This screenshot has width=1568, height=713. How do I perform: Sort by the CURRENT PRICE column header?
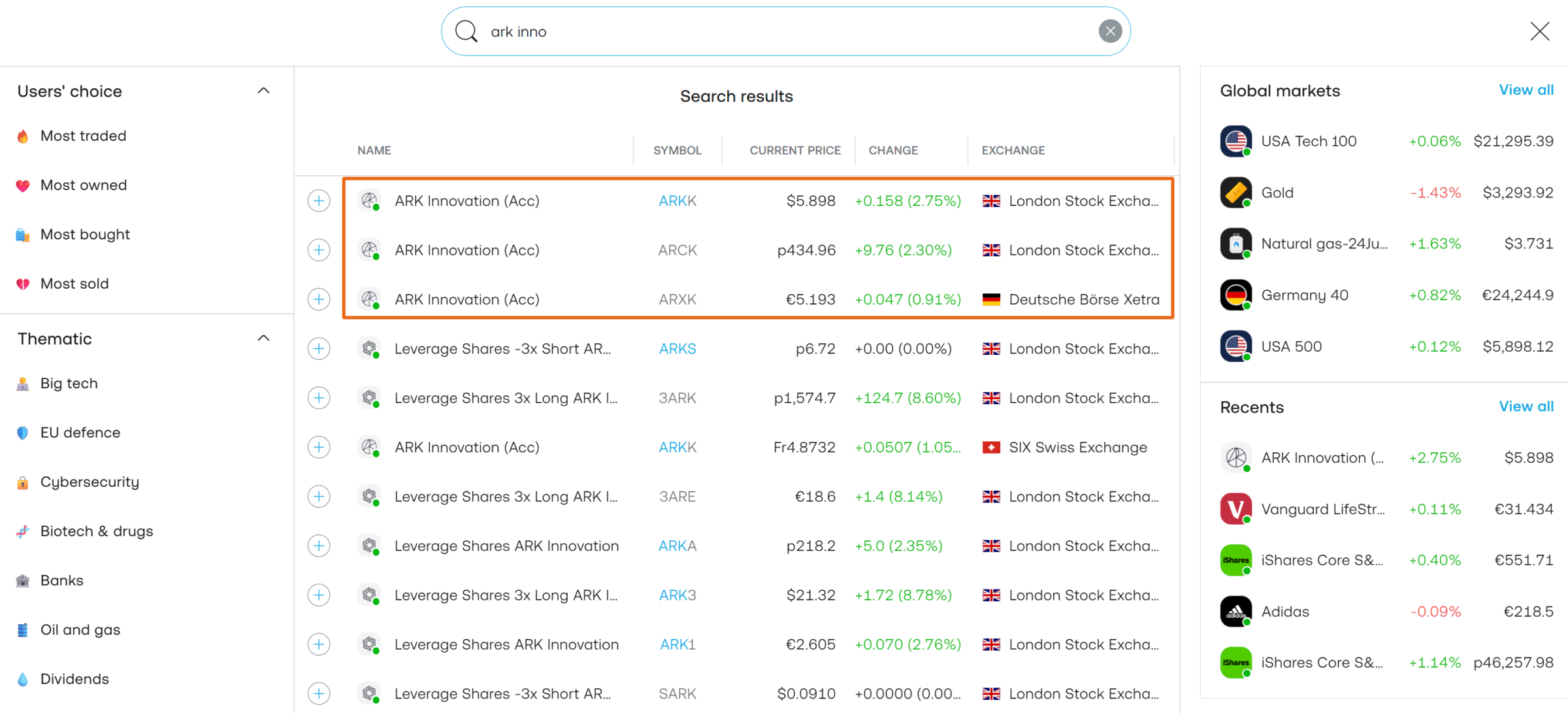click(x=795, y=150)
